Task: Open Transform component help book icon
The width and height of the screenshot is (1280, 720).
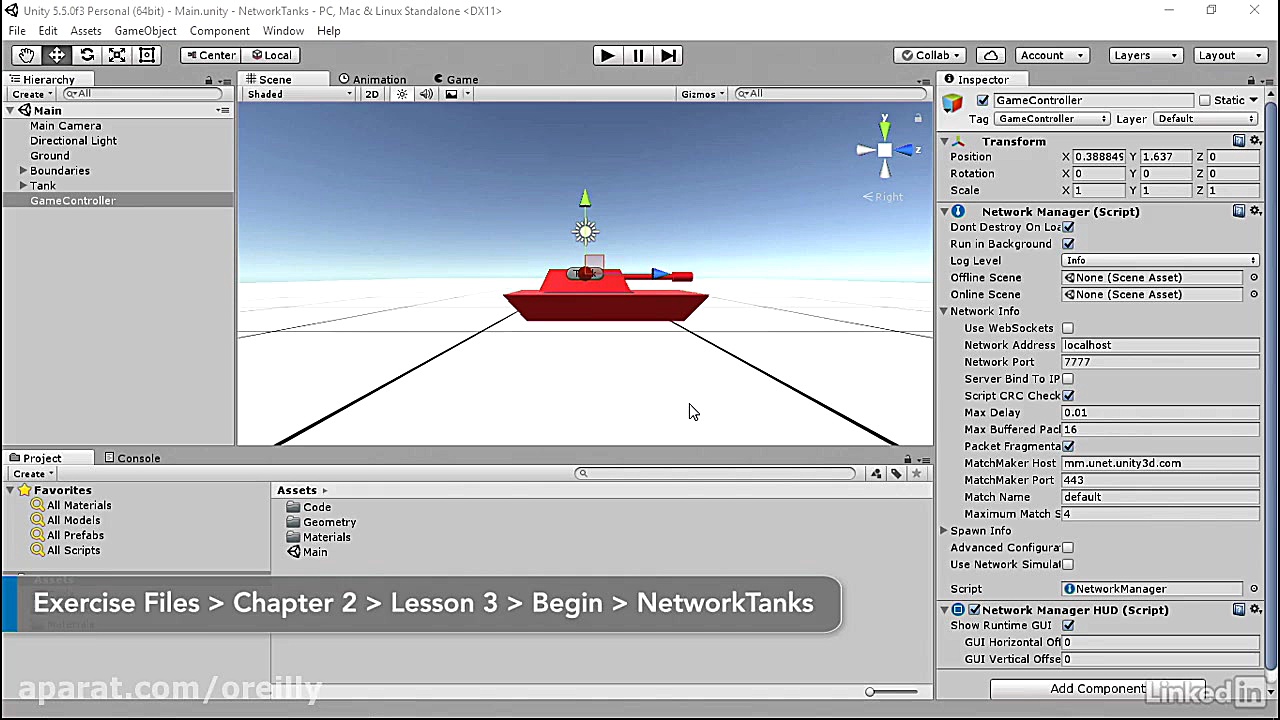Action: pyautogui.click(x=1239, y=141)
